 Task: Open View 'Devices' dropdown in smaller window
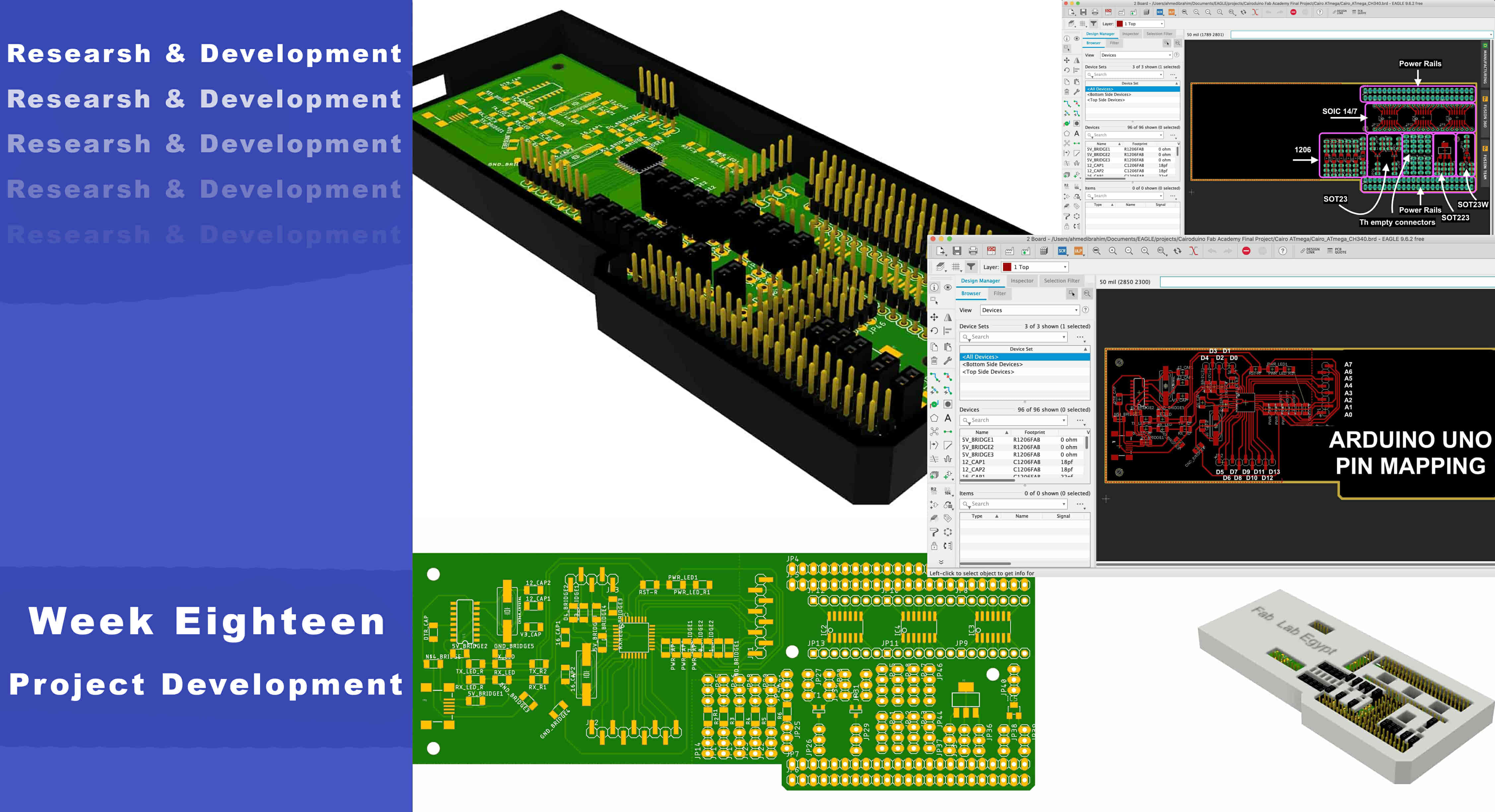point(1136,55)
